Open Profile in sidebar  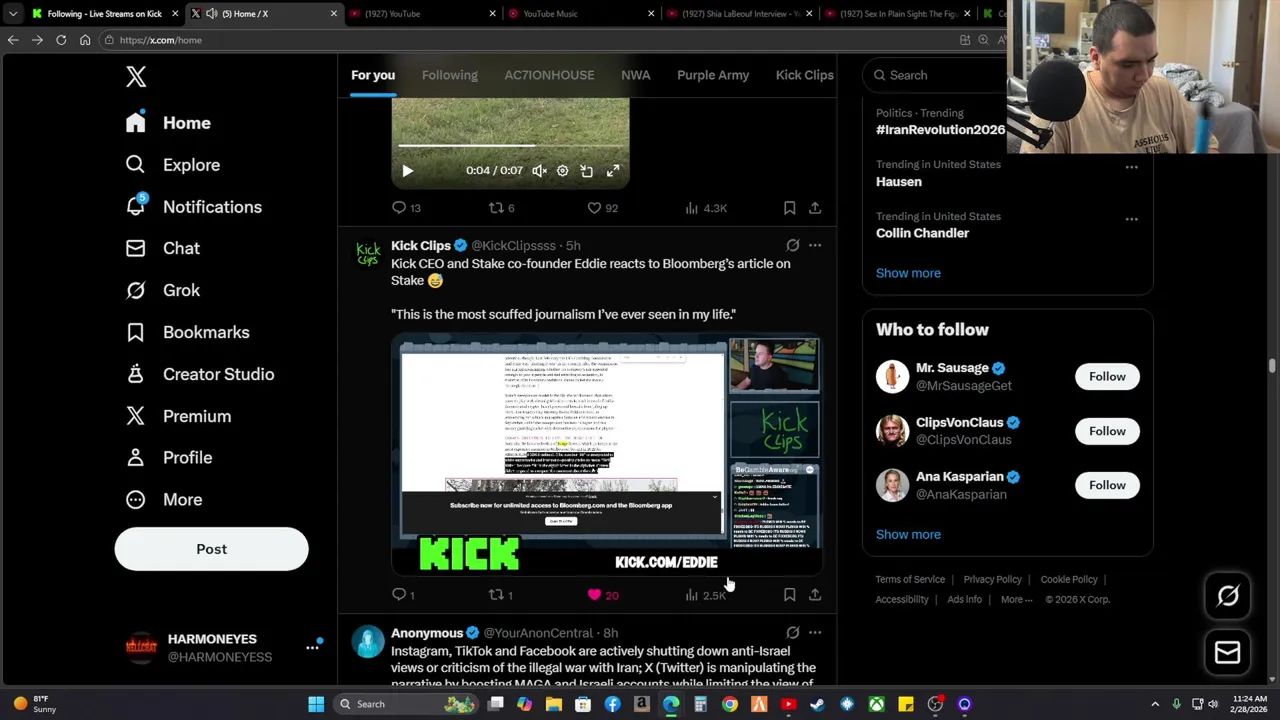(x=169, y=457)
